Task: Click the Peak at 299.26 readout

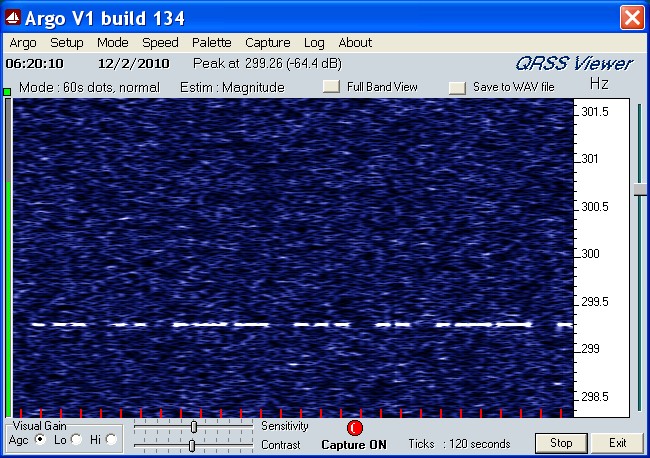Action: tap(267, 63)
